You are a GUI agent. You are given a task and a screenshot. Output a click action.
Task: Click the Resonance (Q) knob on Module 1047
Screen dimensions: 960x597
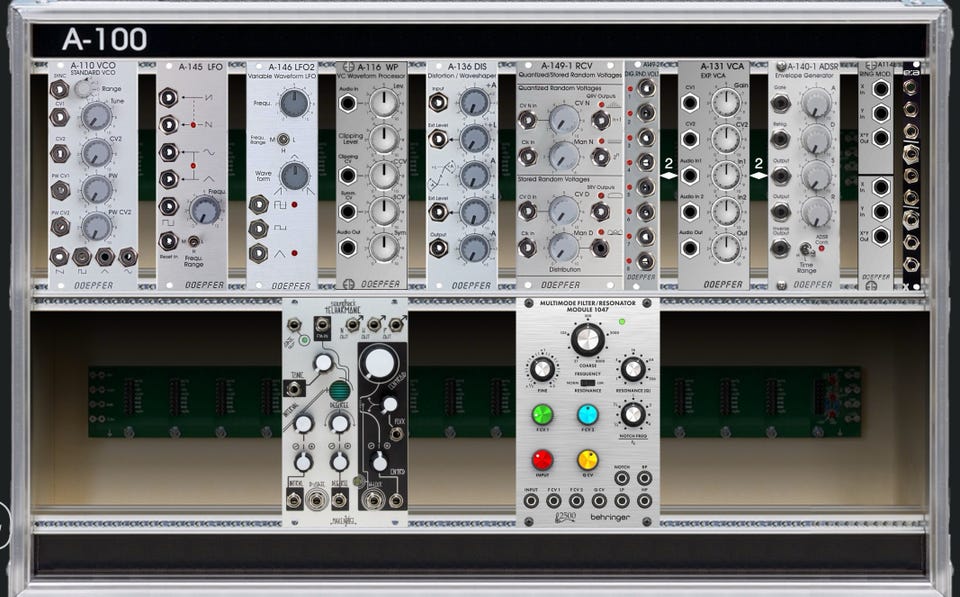tap(632, 369)
